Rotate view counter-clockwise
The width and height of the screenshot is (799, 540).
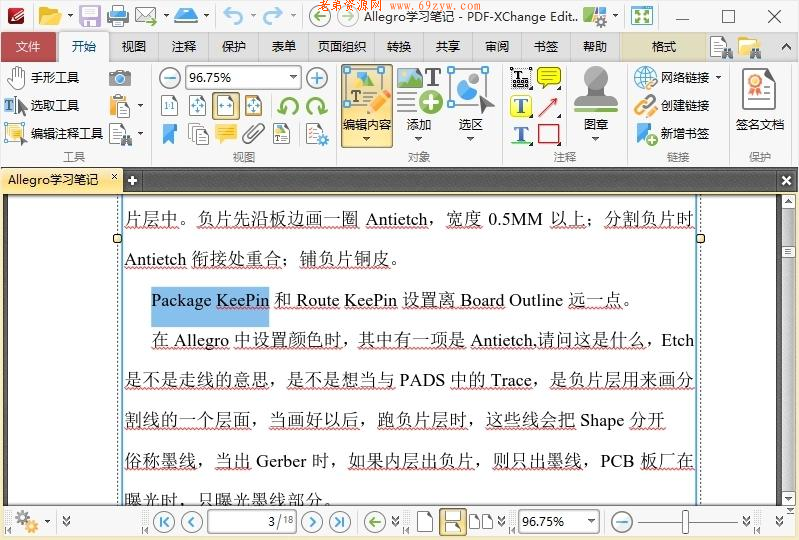pyautogui.click(x=288, y=106)
